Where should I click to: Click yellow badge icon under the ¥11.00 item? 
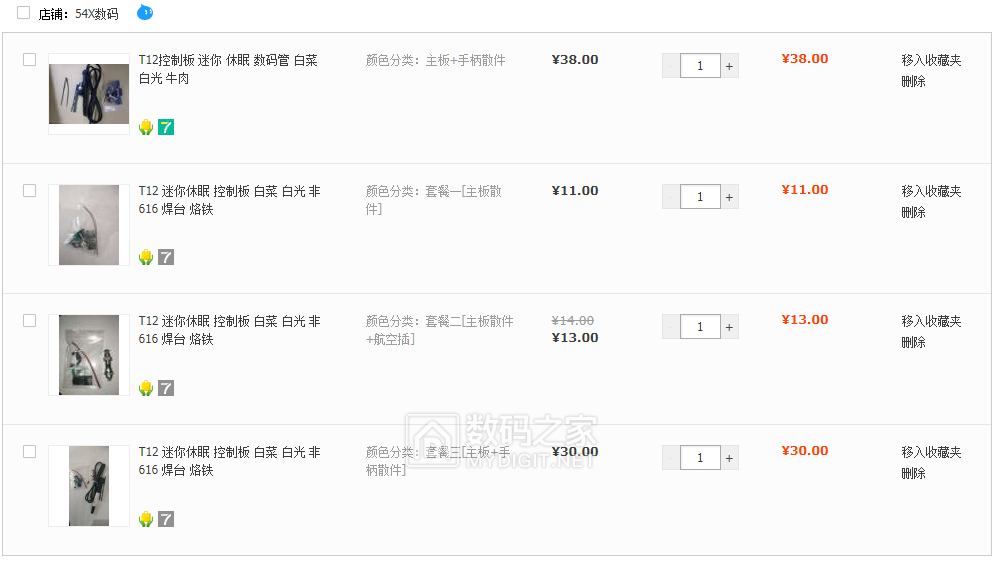click(x=146, y=257)
